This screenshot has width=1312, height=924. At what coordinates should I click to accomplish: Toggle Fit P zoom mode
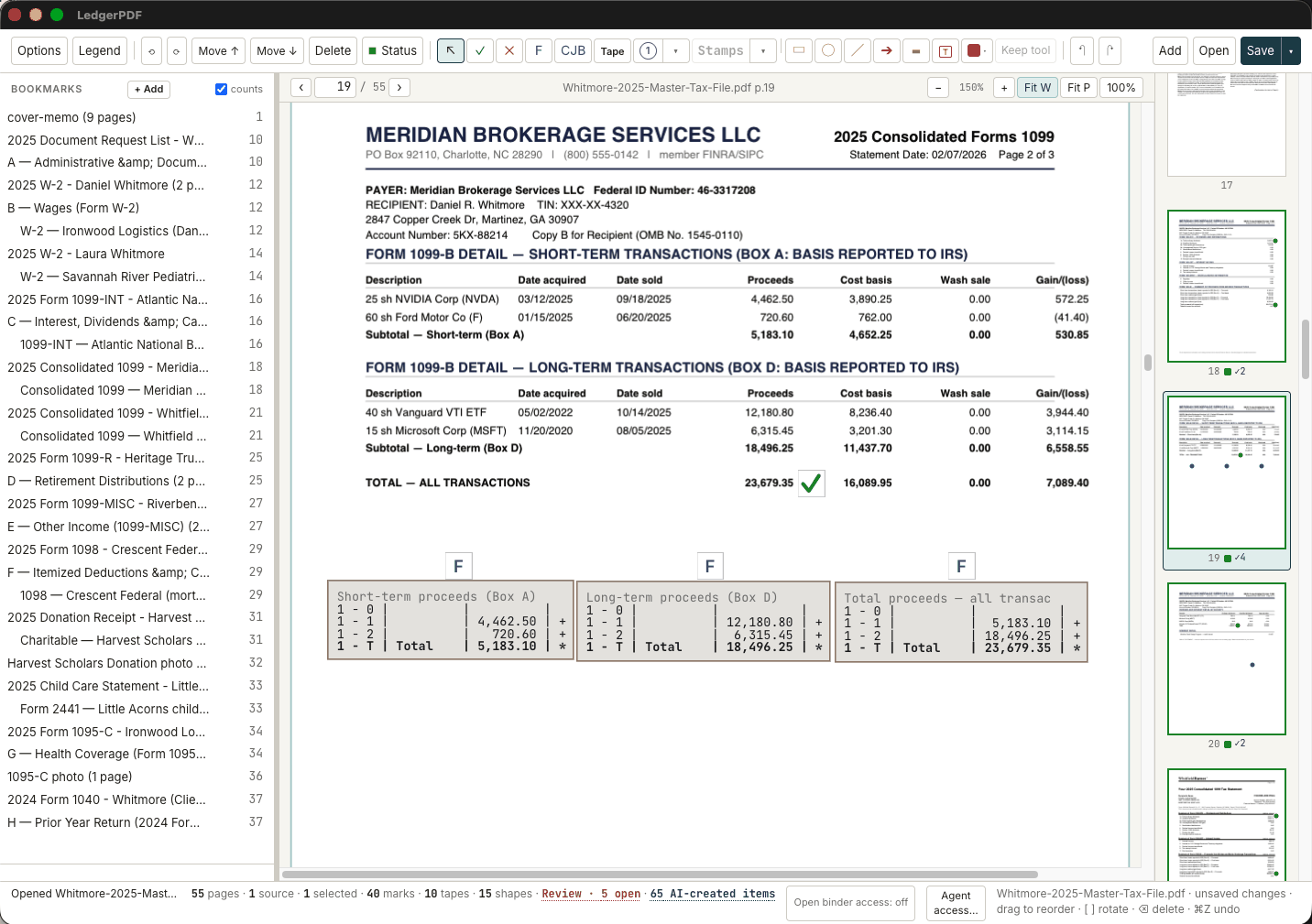point(1079,87)
